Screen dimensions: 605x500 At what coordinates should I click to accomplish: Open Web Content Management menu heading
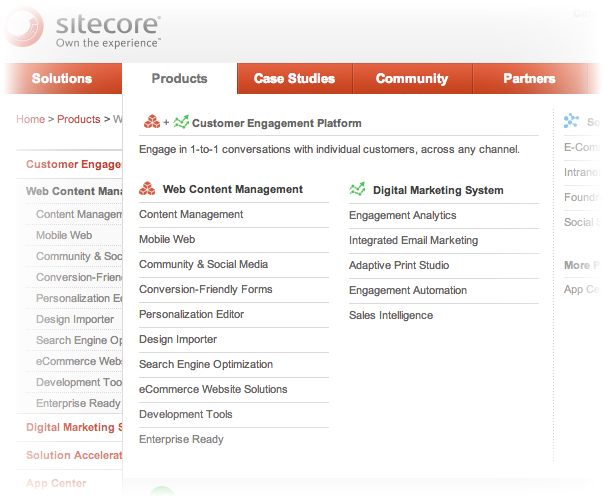[233, 189]
